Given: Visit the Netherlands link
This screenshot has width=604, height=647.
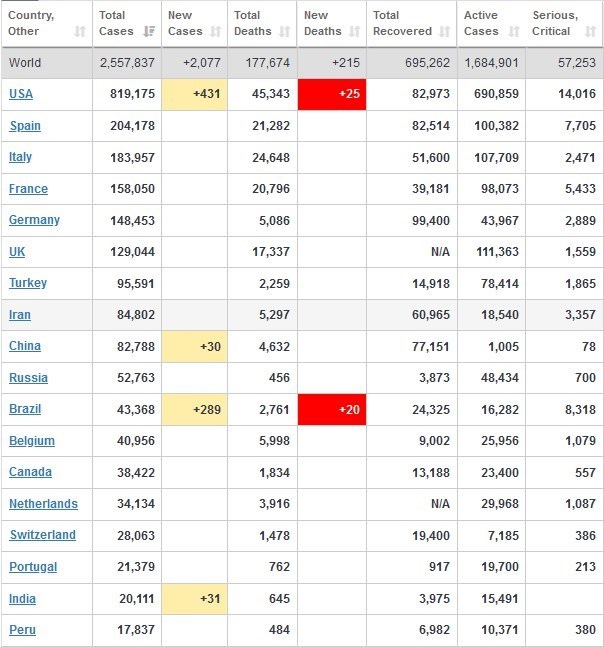Looking at the screenshot, I should click(x=43, y=504).
